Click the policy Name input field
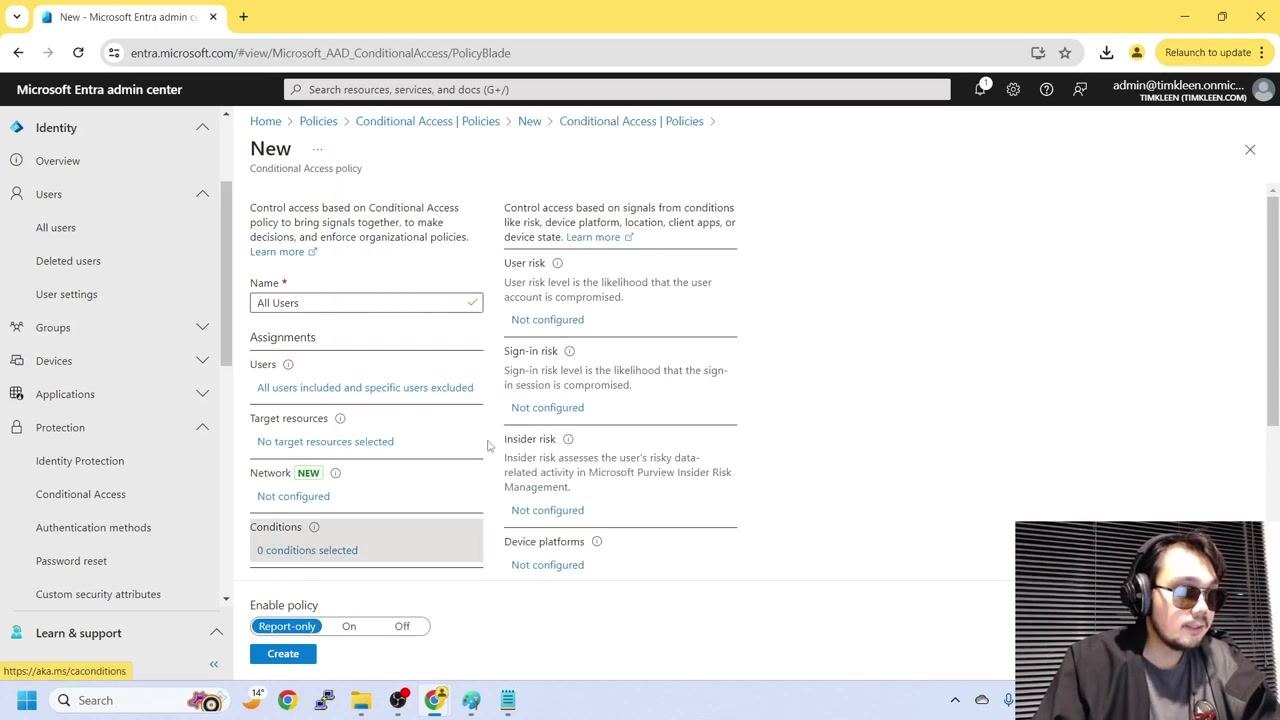The image size is (1280, 720). [x=366, y=303]
